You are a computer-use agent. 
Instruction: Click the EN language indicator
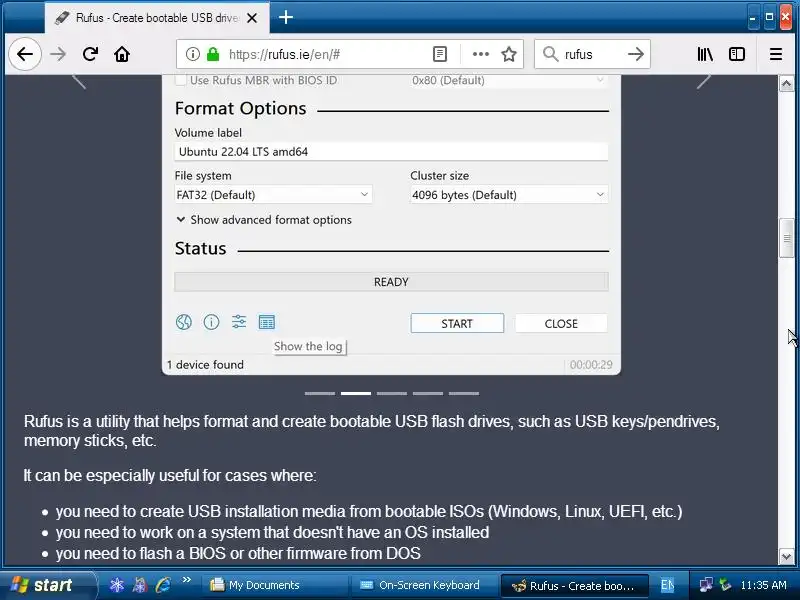[667, 585]
